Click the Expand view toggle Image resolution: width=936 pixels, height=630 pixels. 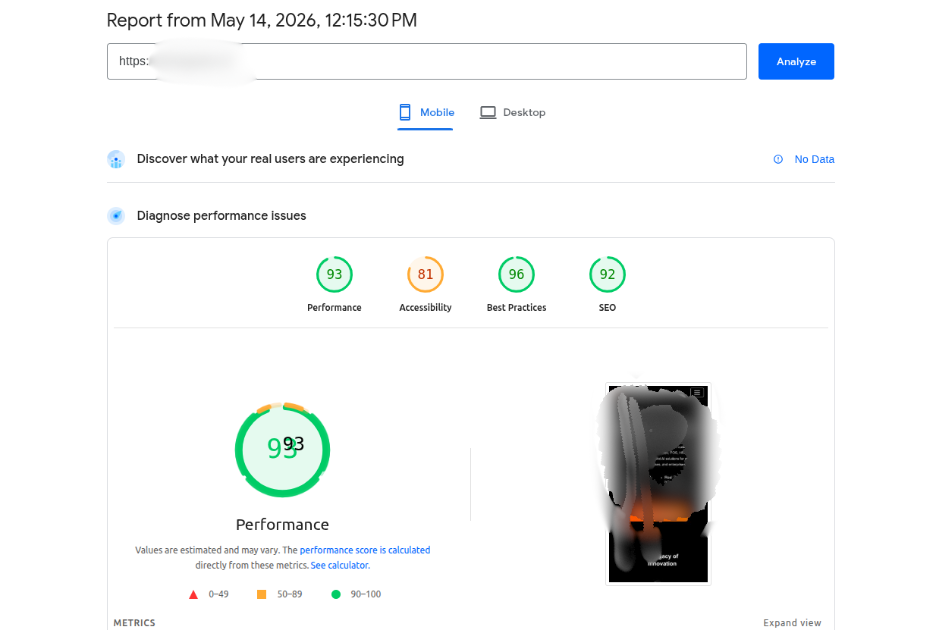click(x=792, y=622)
